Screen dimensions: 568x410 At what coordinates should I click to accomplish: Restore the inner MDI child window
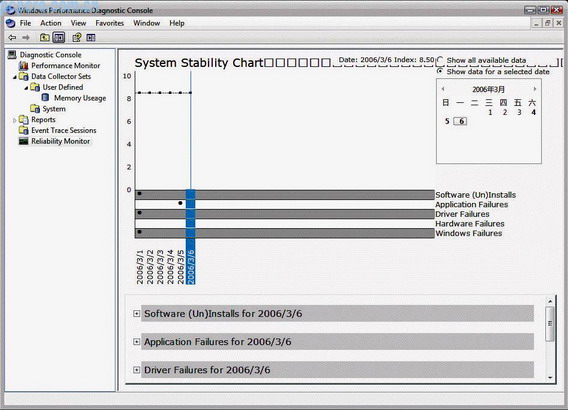547,23
